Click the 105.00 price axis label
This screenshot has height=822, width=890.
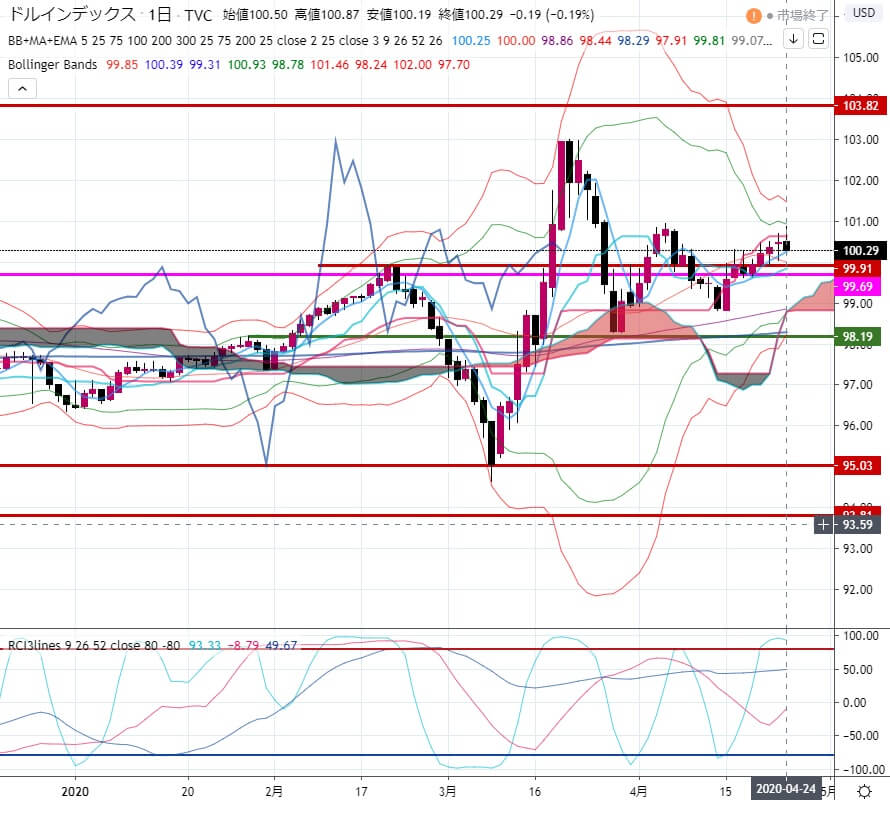pos(860,57)
